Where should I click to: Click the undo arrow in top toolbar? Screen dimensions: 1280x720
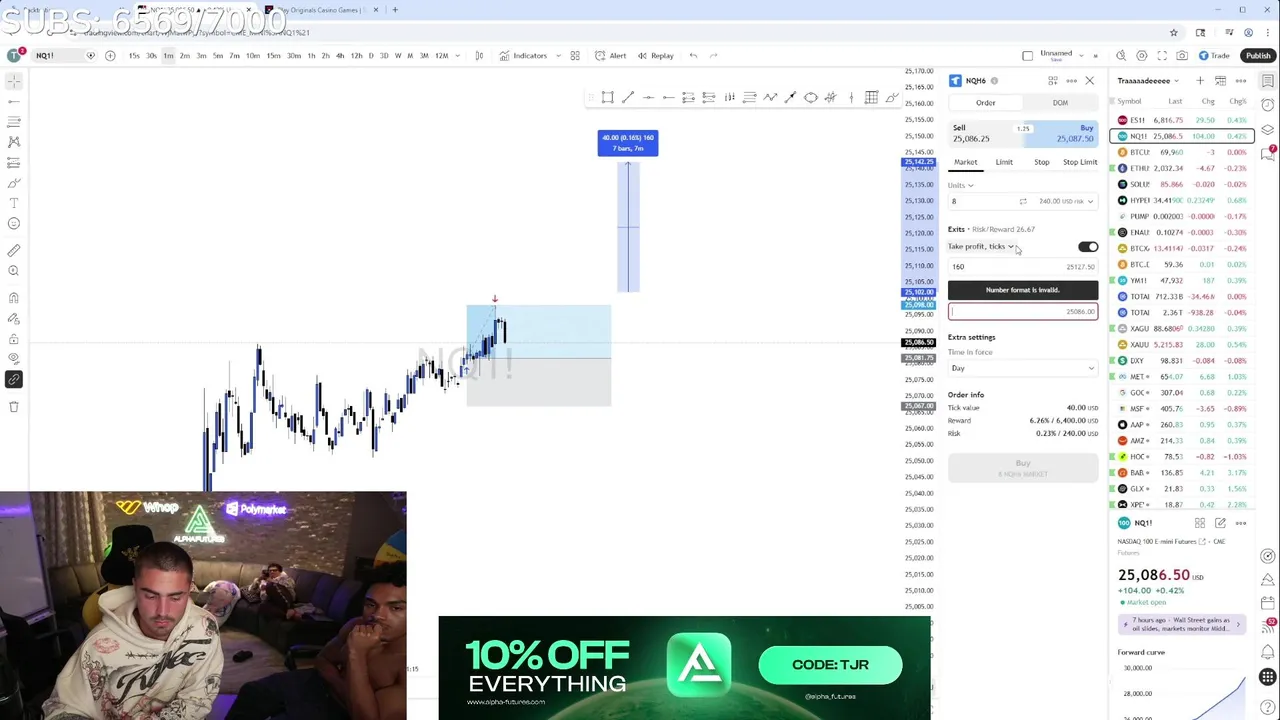point(693,56)
